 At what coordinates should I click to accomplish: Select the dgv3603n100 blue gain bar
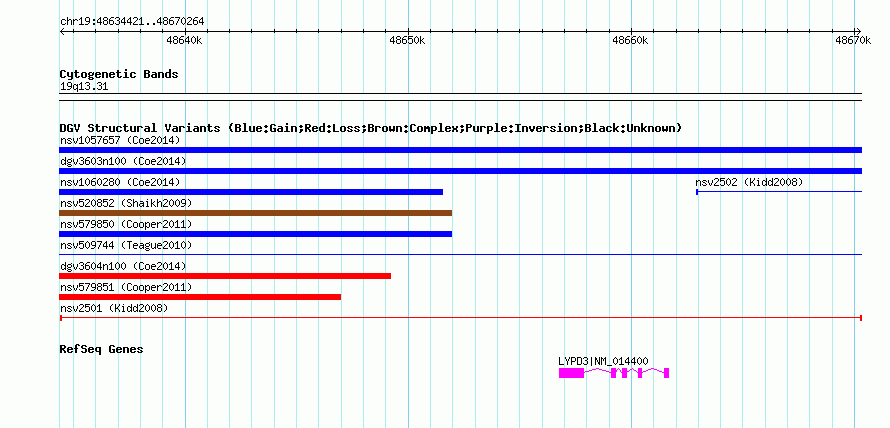coord(460,171)
